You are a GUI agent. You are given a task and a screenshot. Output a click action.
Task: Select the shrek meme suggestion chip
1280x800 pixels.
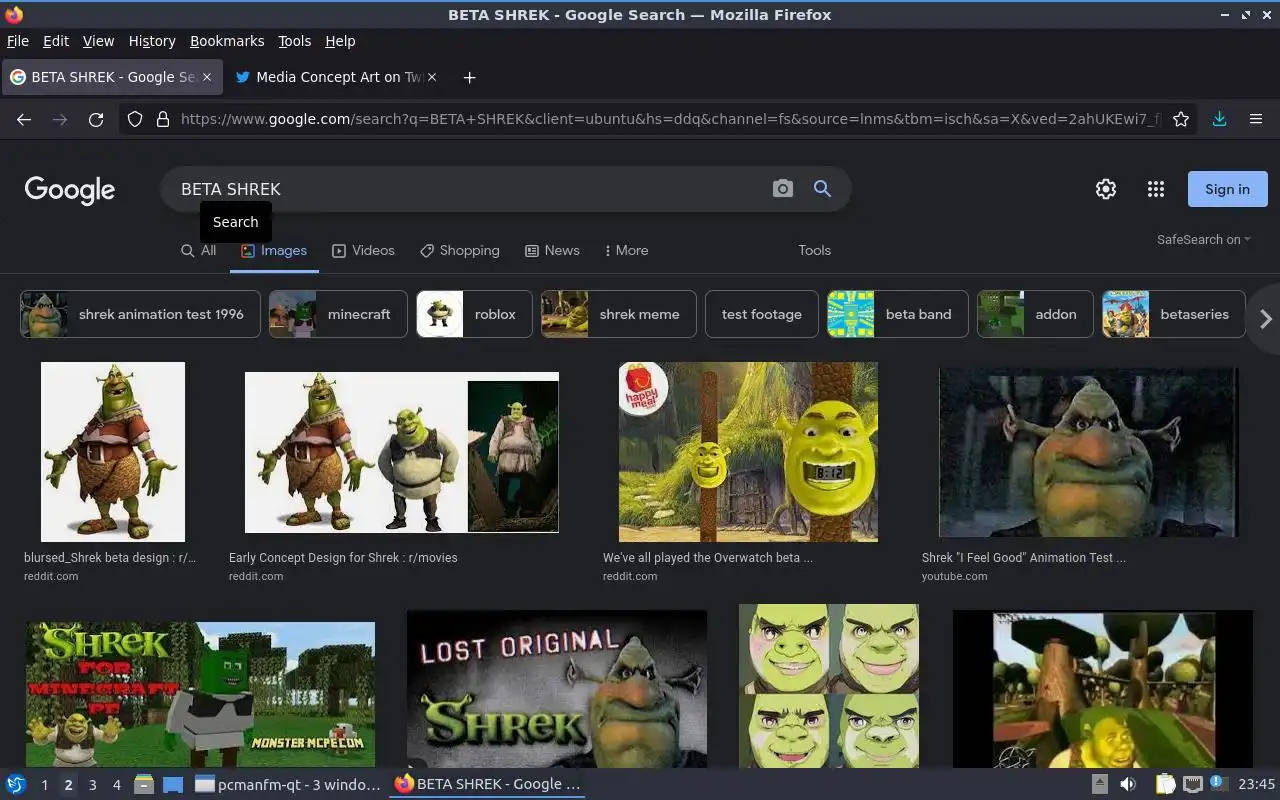tap(619, 314)
